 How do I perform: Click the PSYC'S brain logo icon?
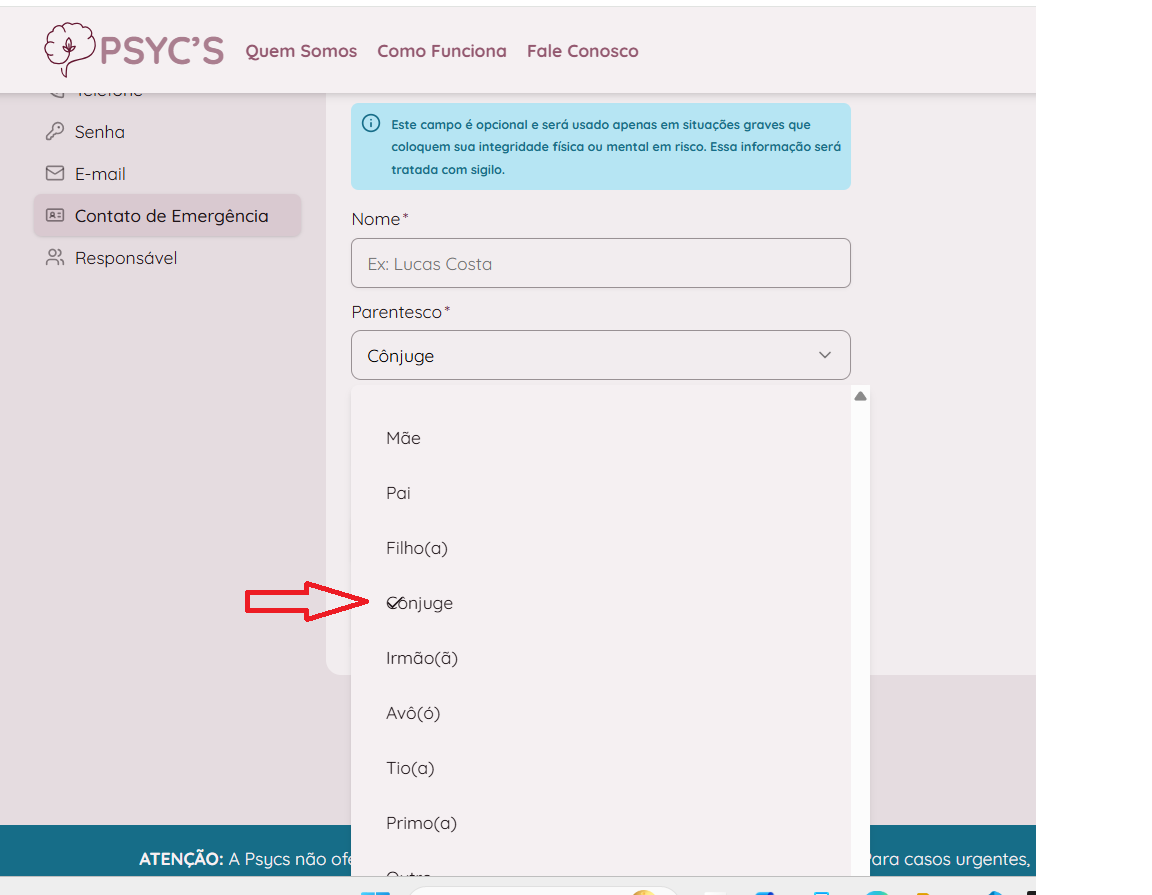point(70,48)
